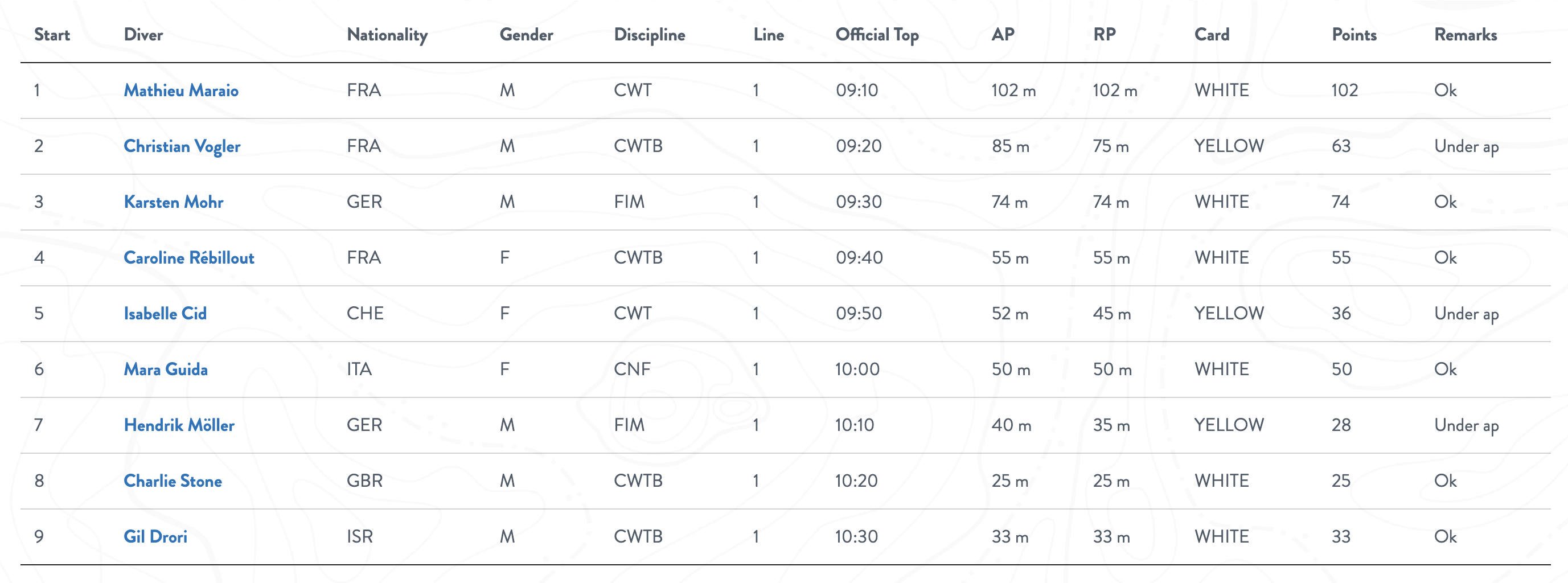The image size is (1568, 583).
Task: Open Mara Guida's diver page
Action: click(166, 369)
